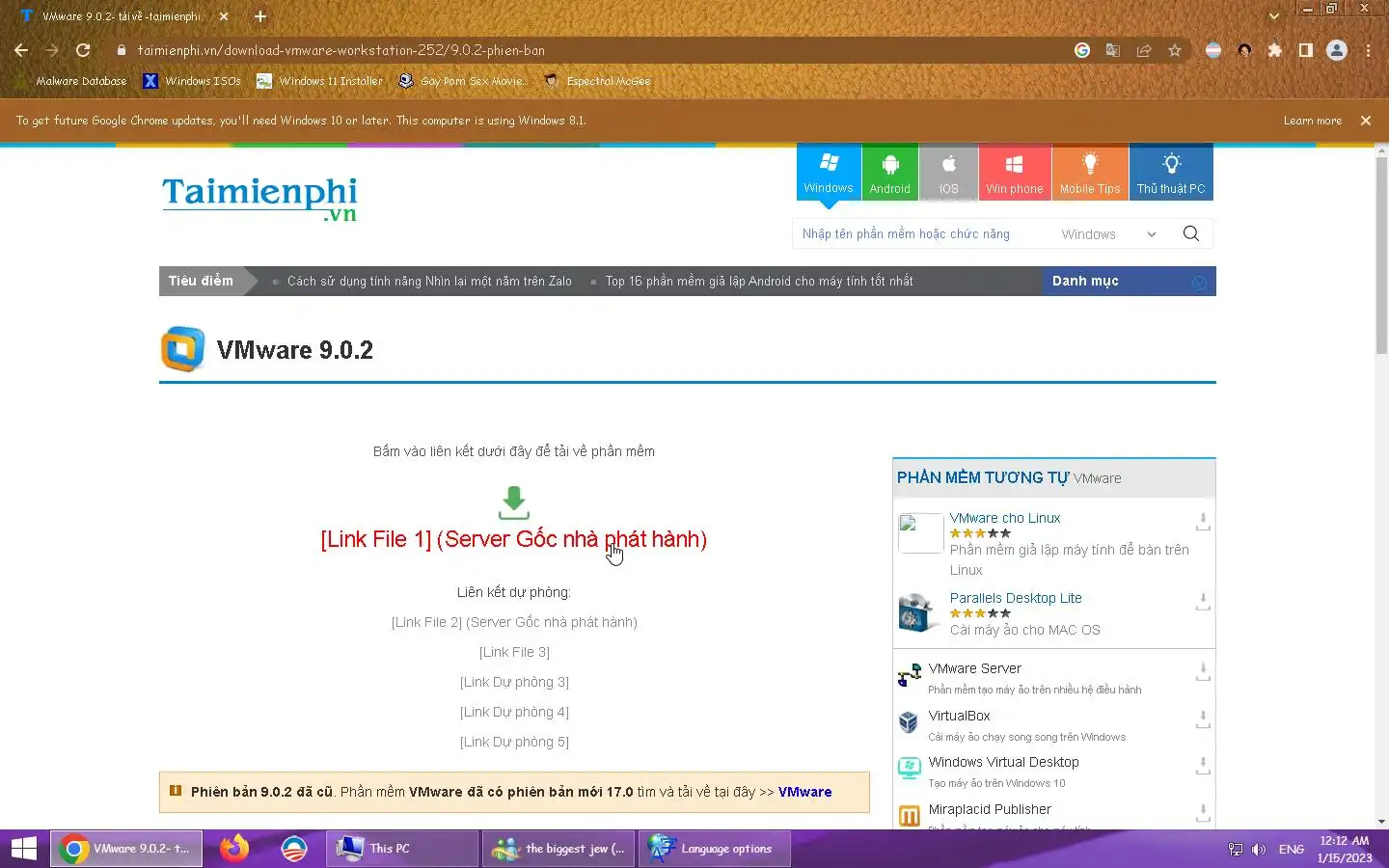Open the Windows ISOs bookmark
This screenshot has width=1389, height=868.
[192, 81]
